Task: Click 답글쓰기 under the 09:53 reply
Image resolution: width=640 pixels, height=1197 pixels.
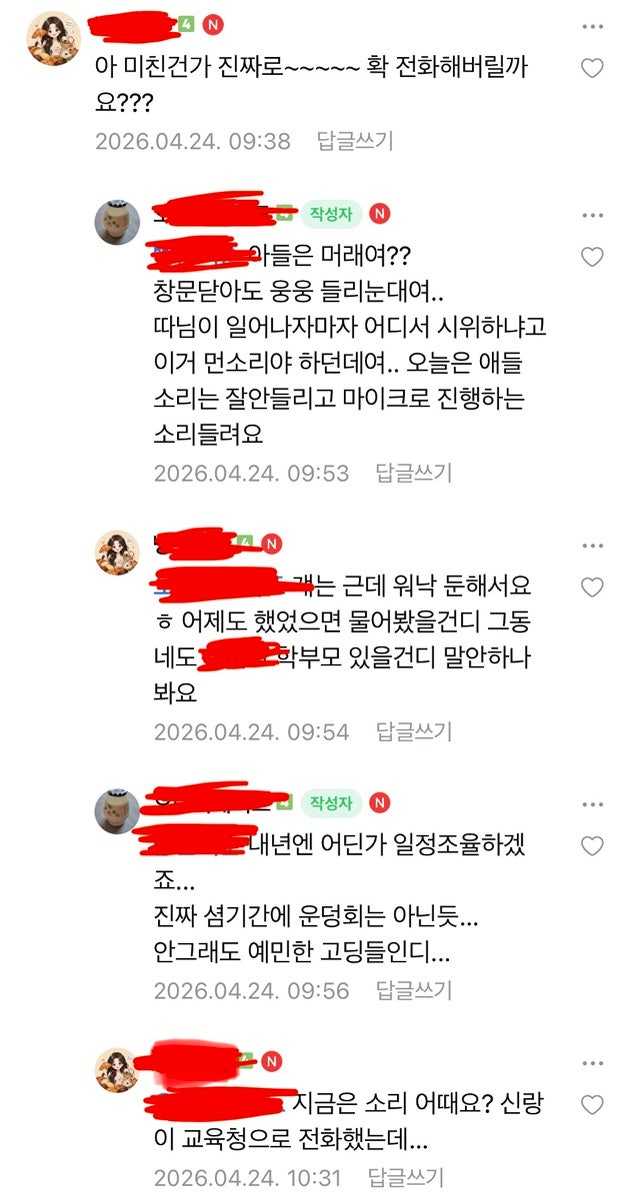Action: 414,473
